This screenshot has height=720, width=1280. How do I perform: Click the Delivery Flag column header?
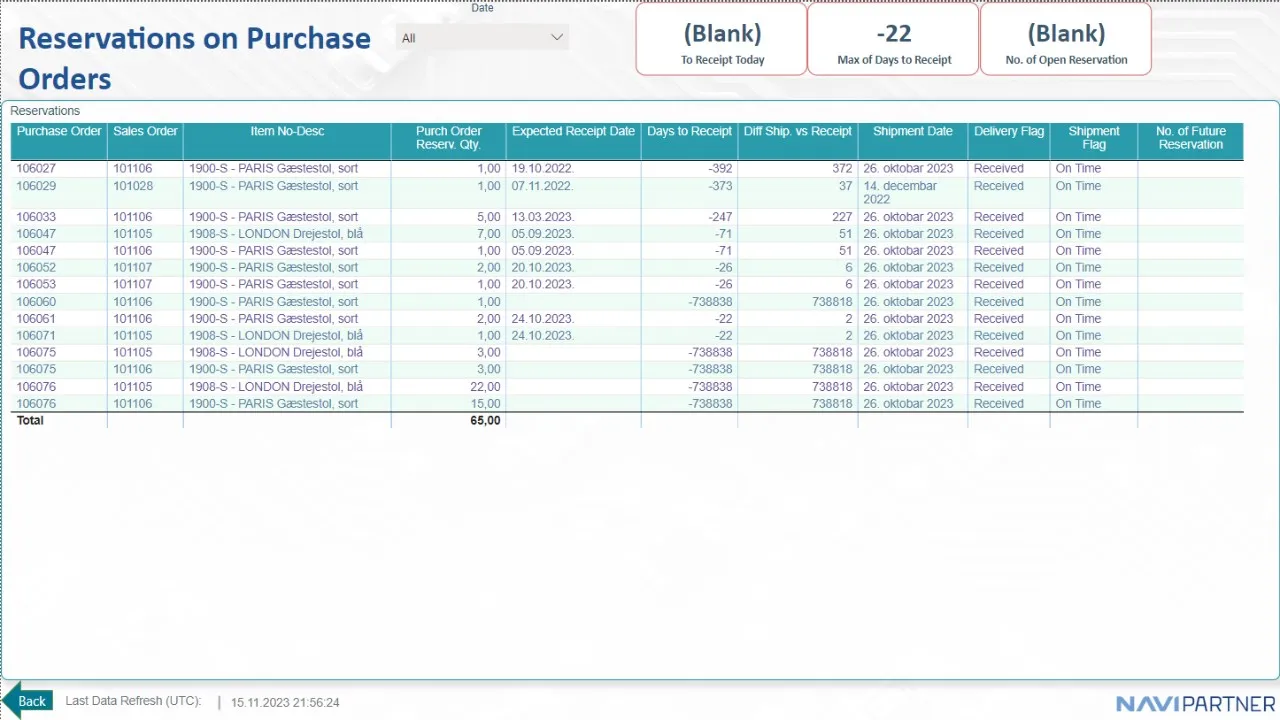click(x=1009, y=131)
